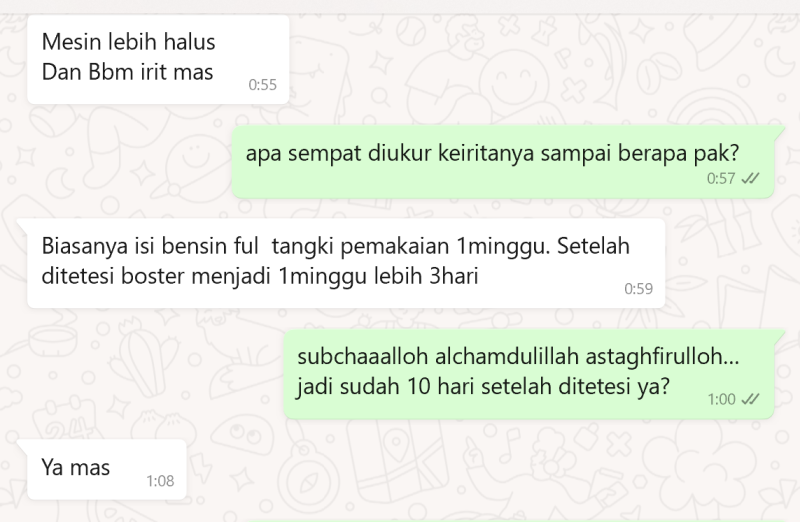Click the 0:57 timestamp on outgoing message

[720, 179]
